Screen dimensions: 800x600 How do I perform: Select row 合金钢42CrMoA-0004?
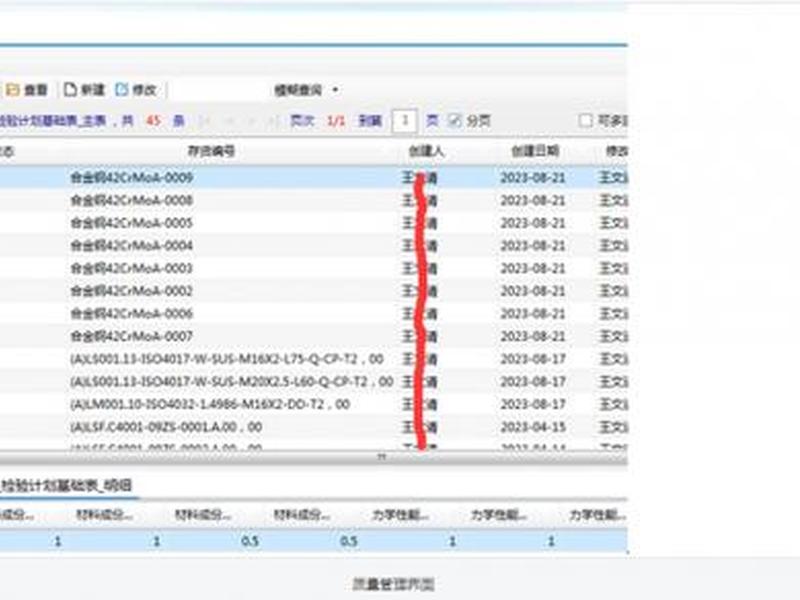tap(314, 245)
